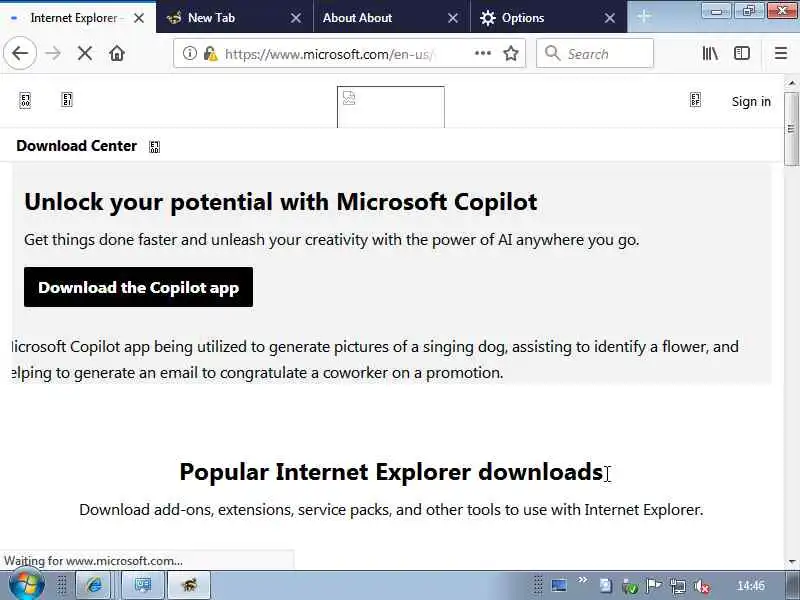
Task: Toggle the sidebar panel icon
Action: click(x=742, y=53)
